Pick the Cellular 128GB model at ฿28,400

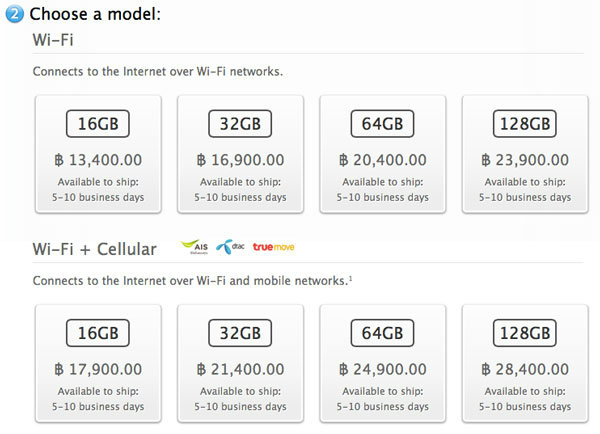[x=525, y=364]
